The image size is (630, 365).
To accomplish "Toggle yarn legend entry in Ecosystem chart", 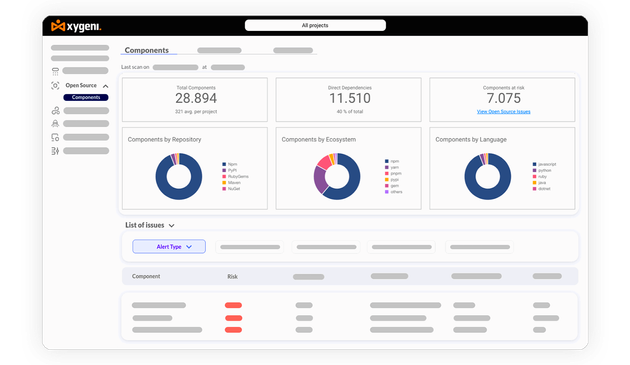I will coord(392,167).
